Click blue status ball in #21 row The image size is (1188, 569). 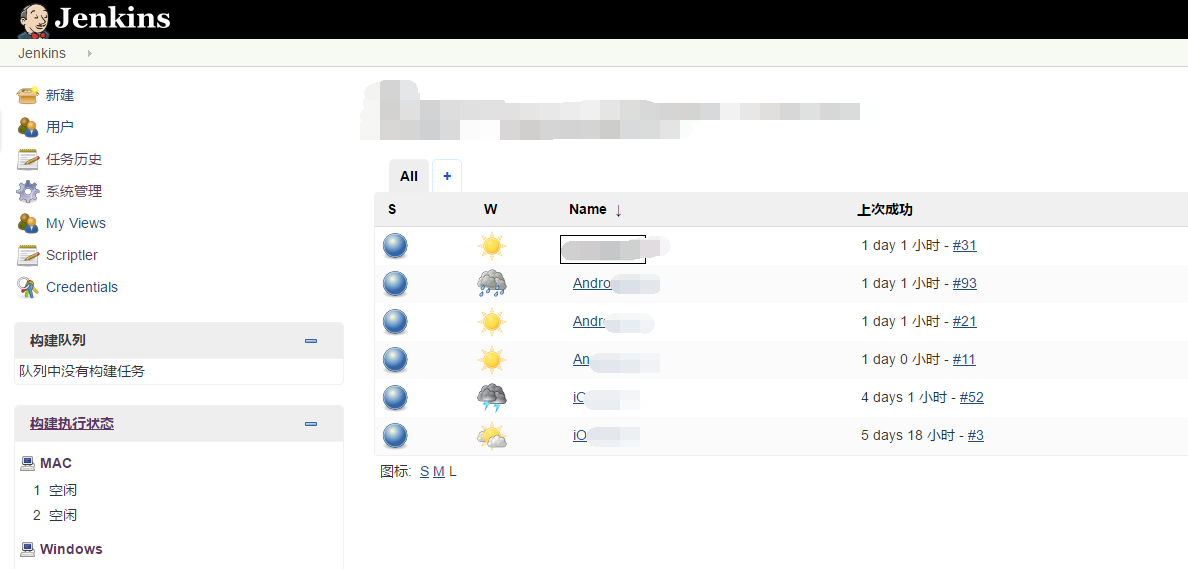pos(395,321)
